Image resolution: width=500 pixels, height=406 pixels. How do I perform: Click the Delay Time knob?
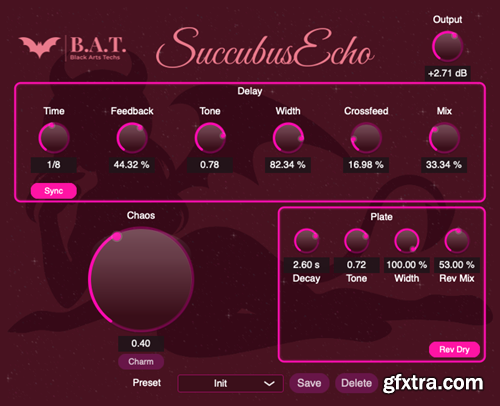[54, 138]
